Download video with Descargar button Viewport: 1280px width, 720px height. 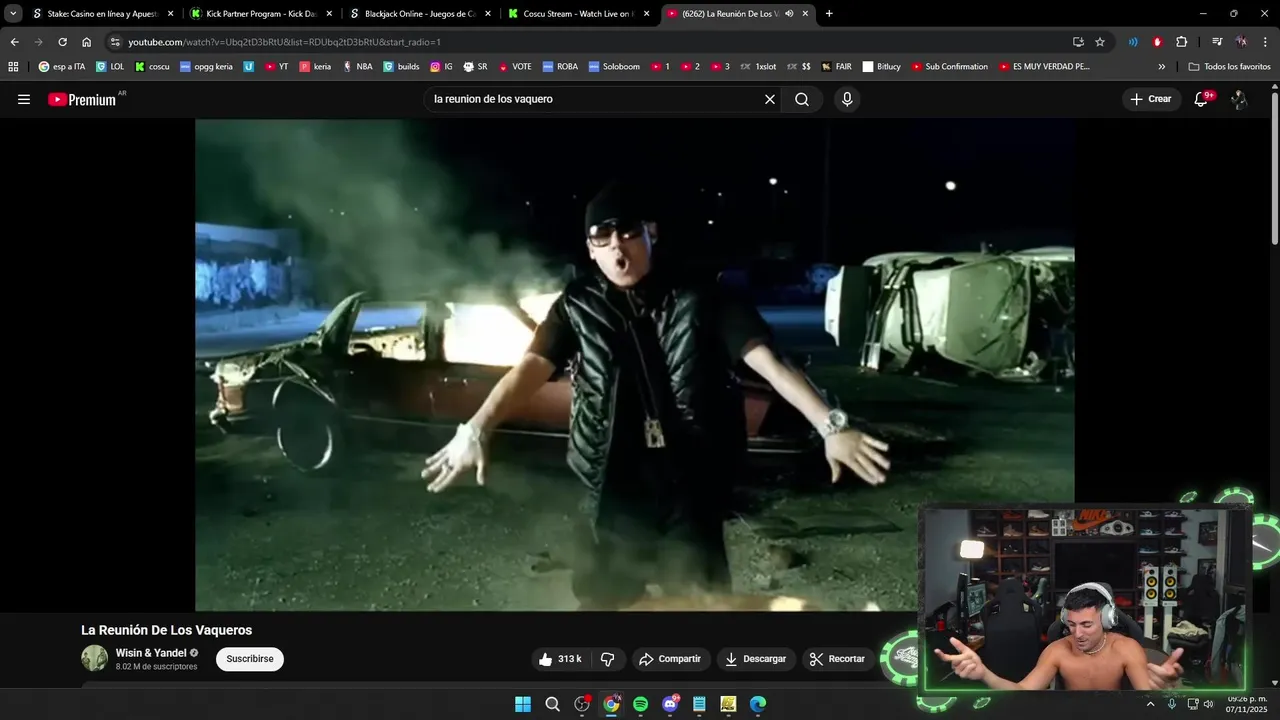[755, 659]
